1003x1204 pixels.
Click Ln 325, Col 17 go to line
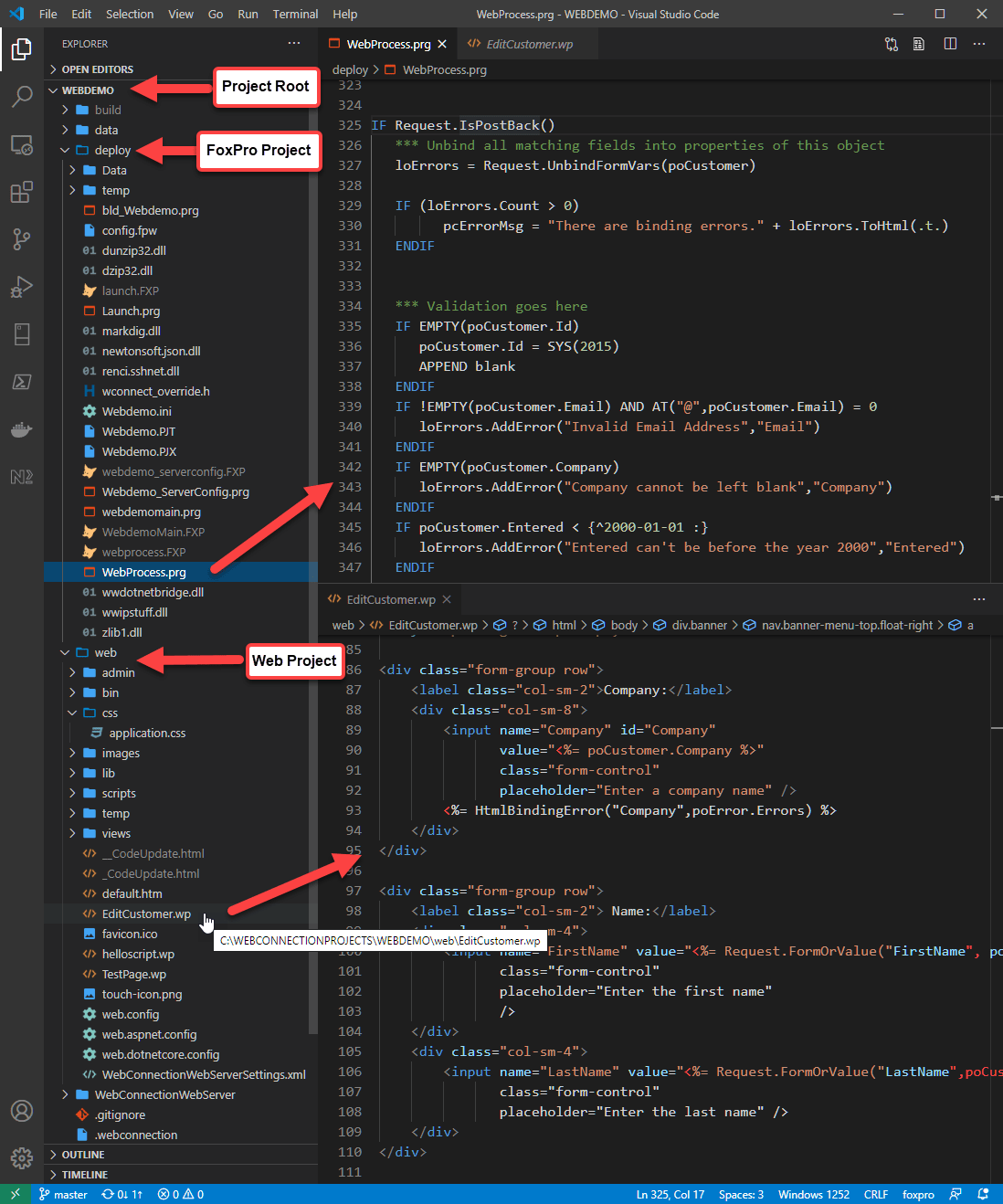(670, 1194)
